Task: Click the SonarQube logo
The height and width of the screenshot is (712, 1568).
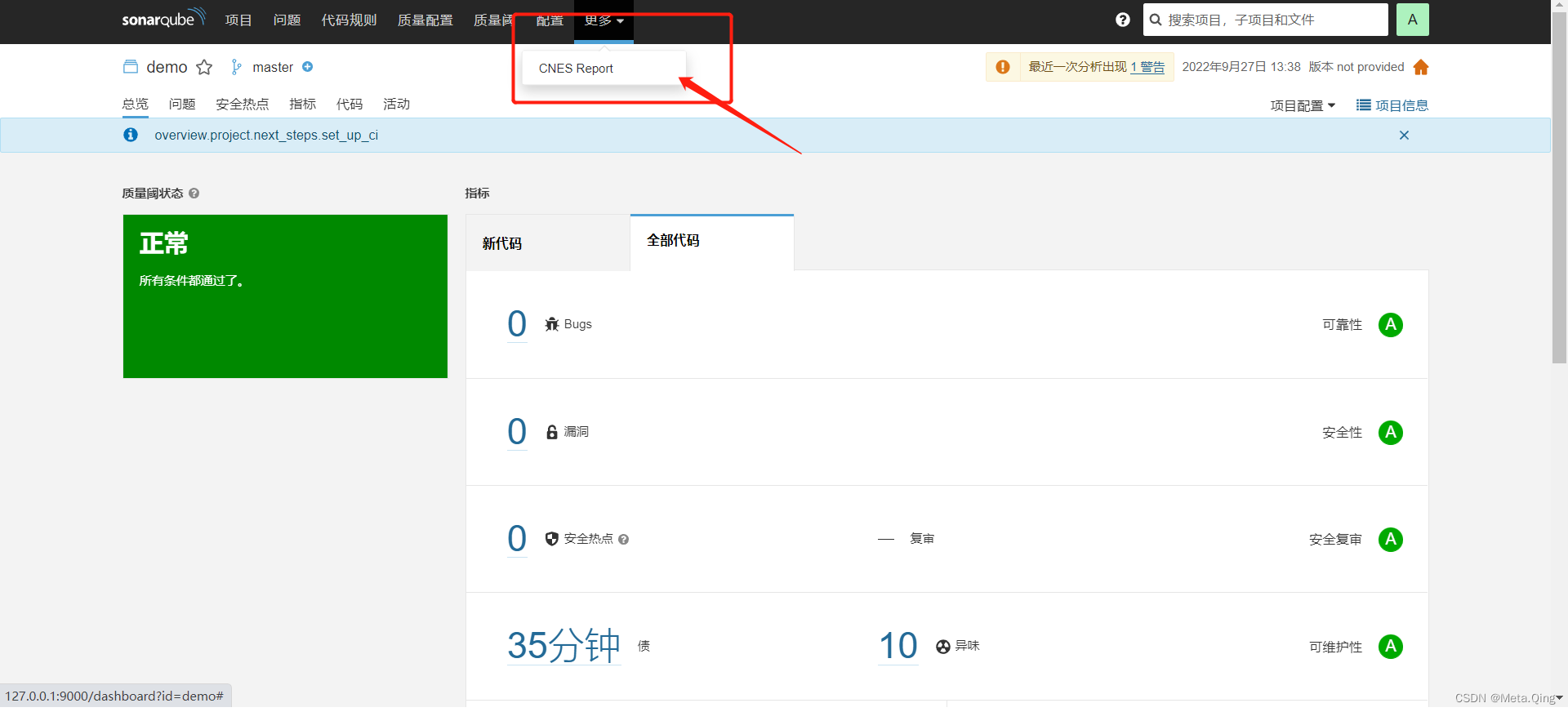Action: [163, 18]
